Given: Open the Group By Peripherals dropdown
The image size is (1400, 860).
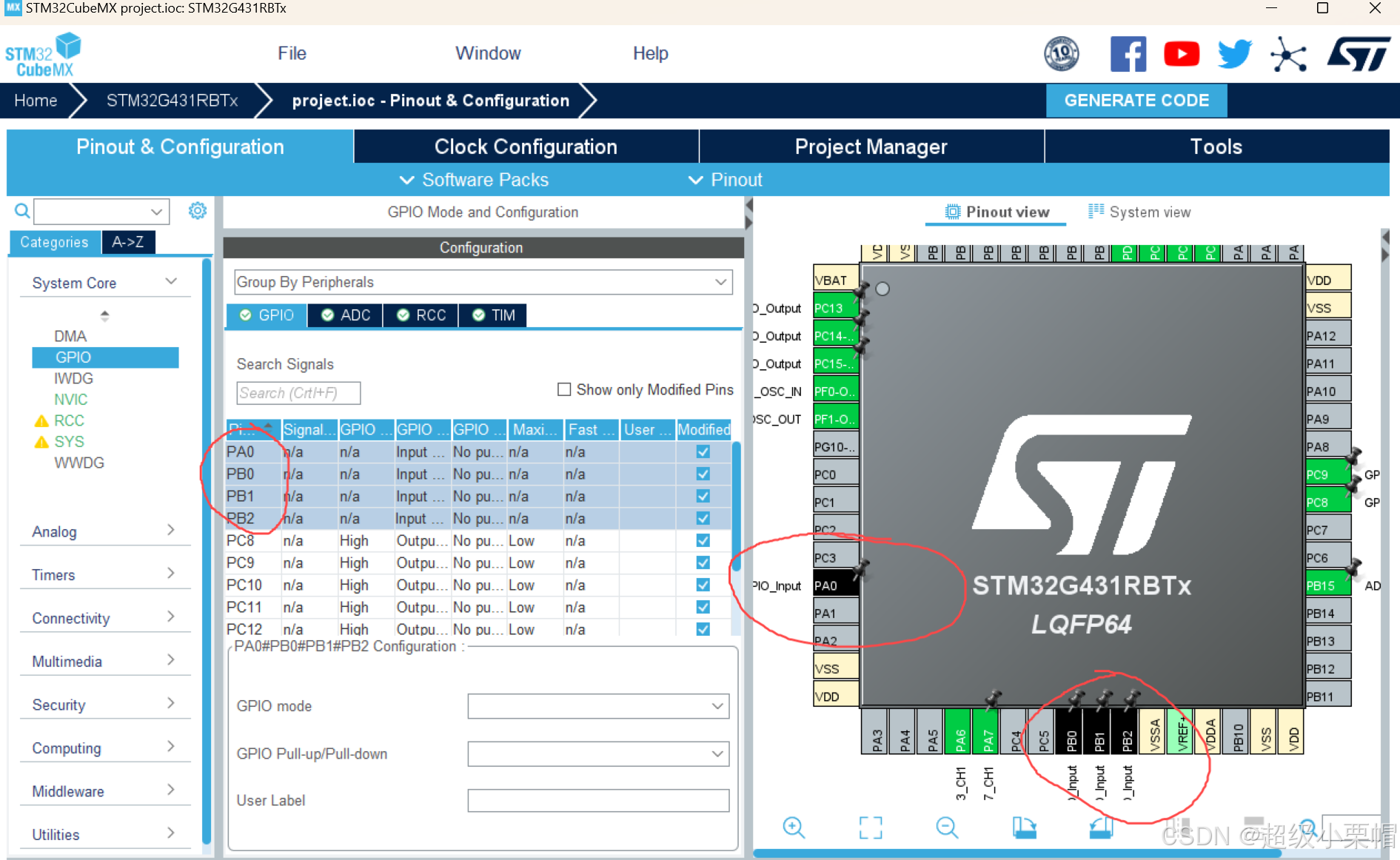Looking at the screenshot, I should click(x=483, y=282).
